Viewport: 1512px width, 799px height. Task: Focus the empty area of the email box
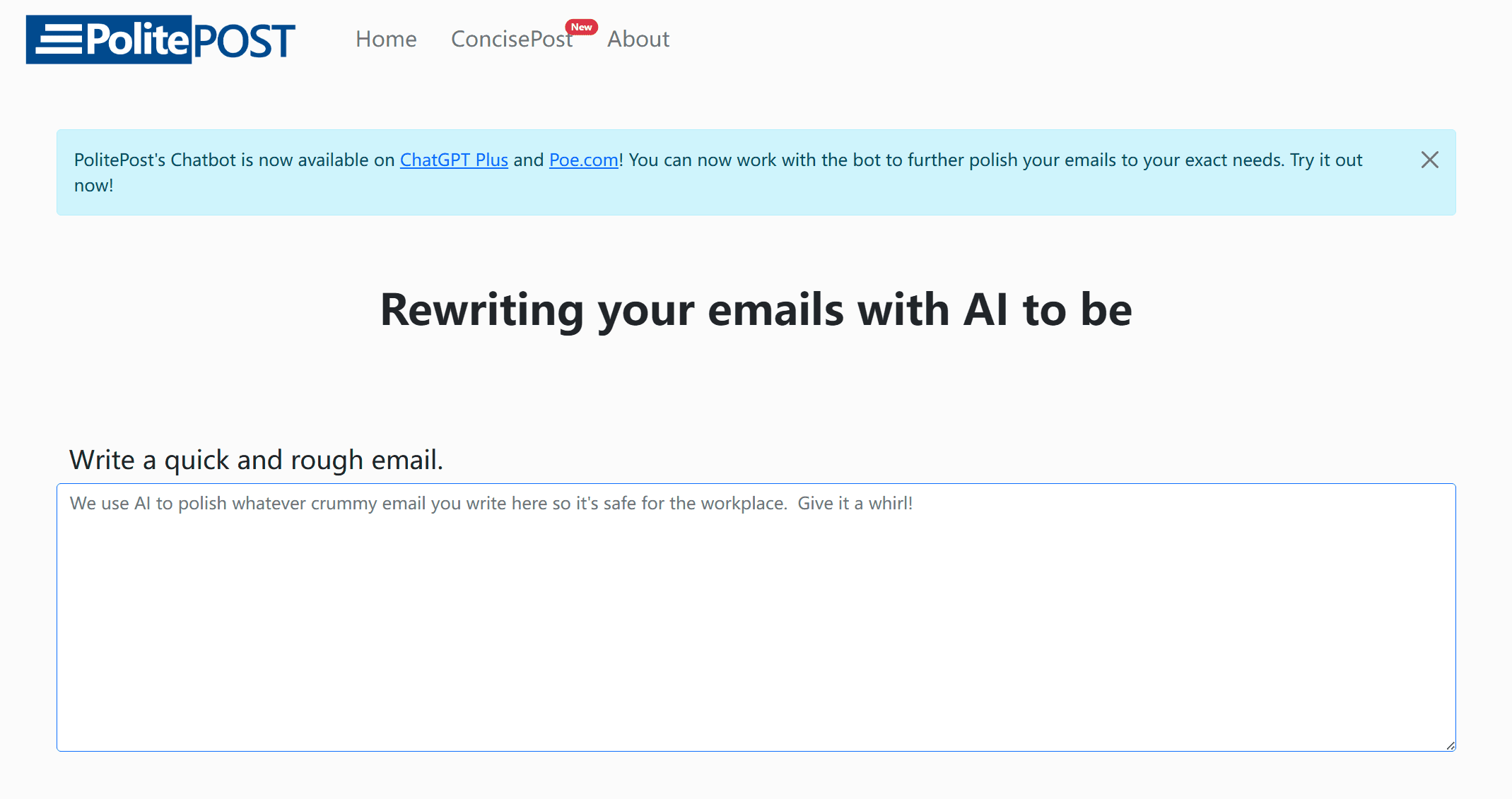[x=756, y=636]
